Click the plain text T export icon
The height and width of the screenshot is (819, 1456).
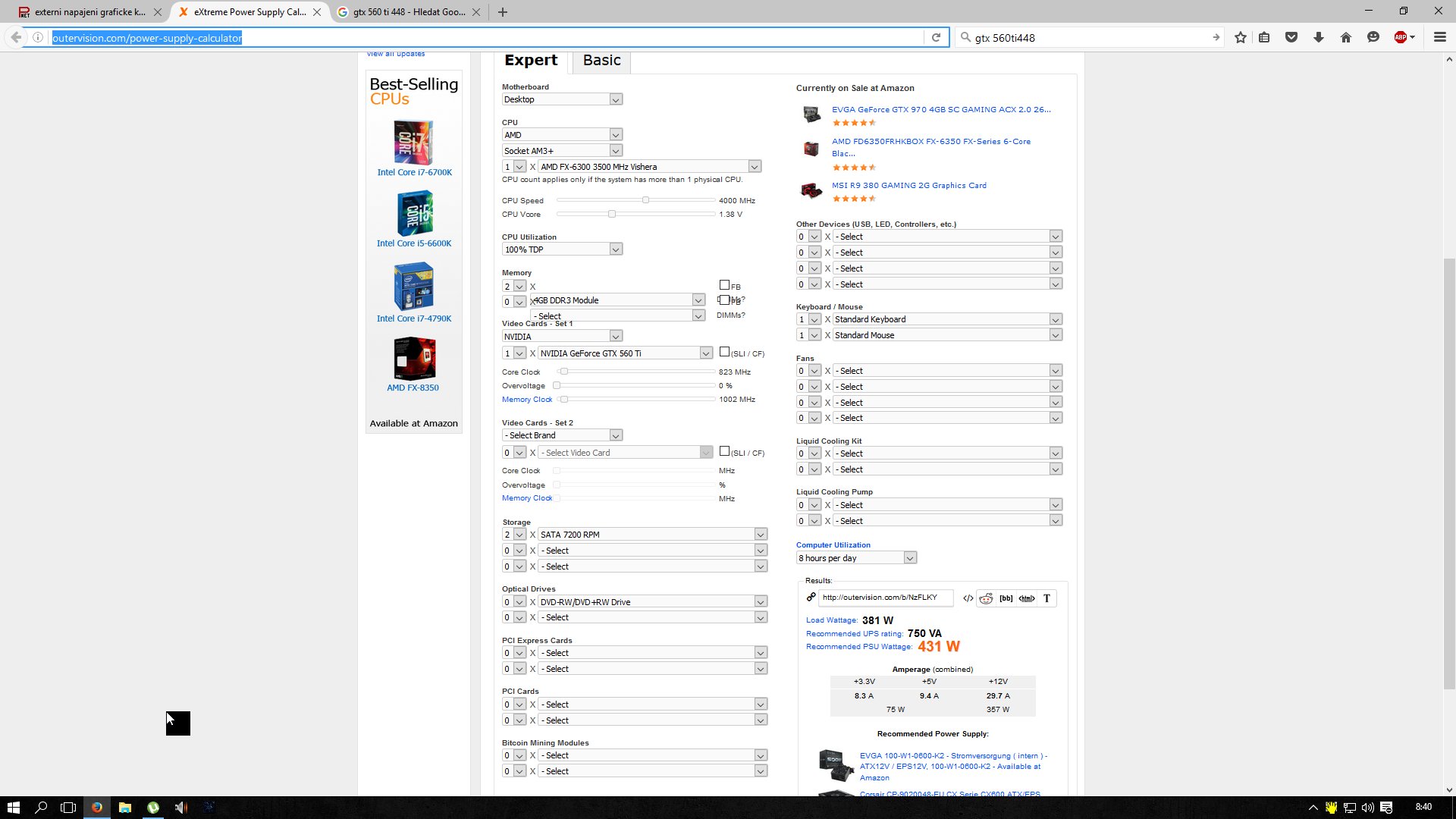(1046, 598)
